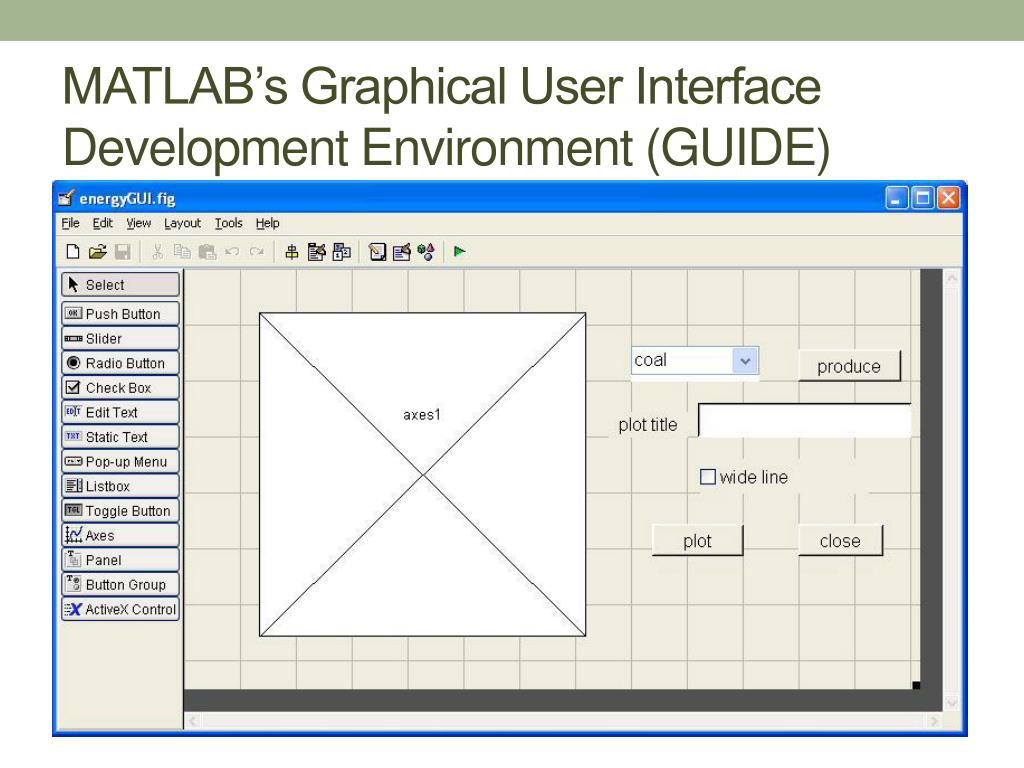
Task: Maximize the energyGUI.fig window
Action: (x=922, y=198)
